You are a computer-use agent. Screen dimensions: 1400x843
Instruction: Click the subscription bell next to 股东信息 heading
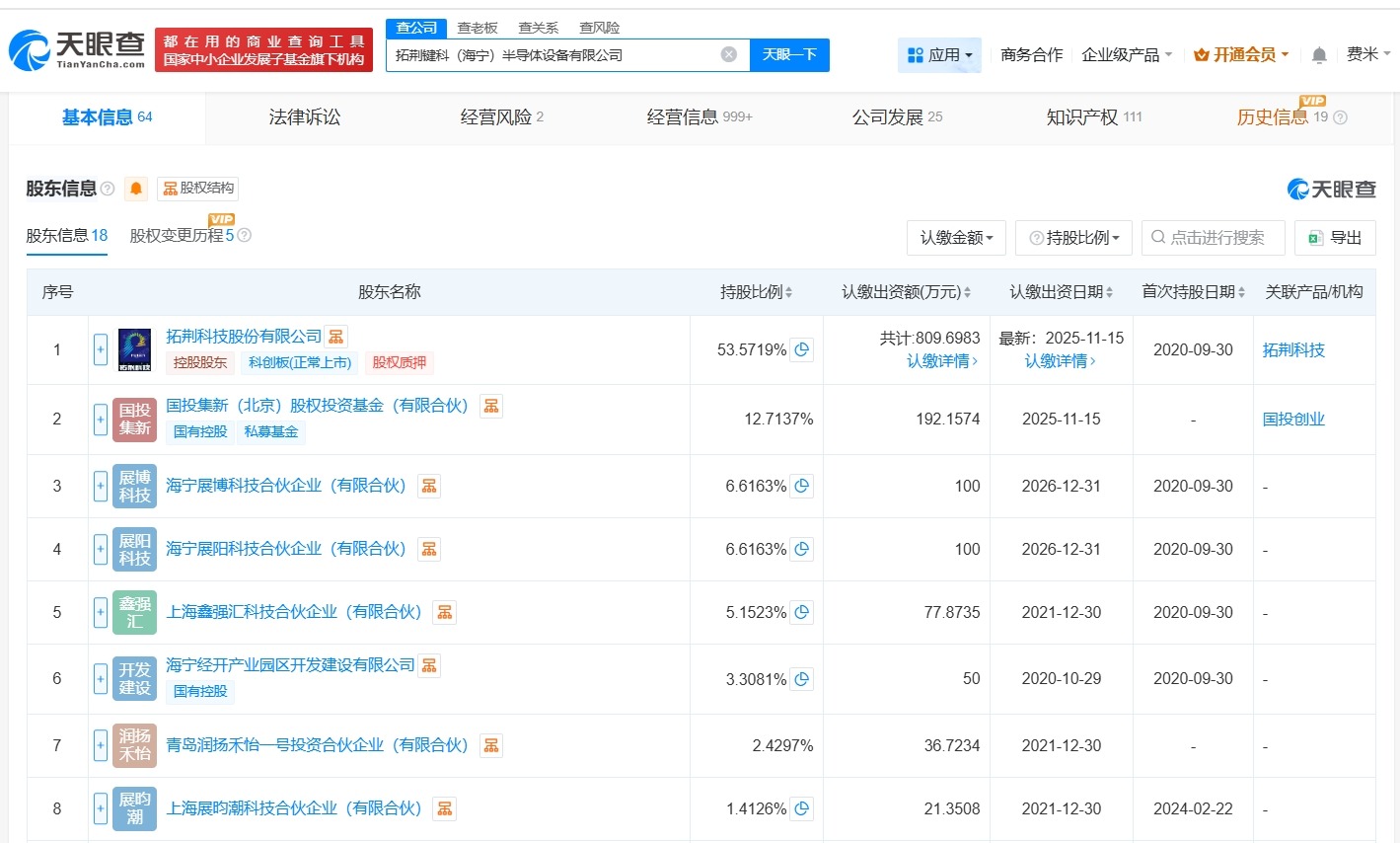point(135,189)
